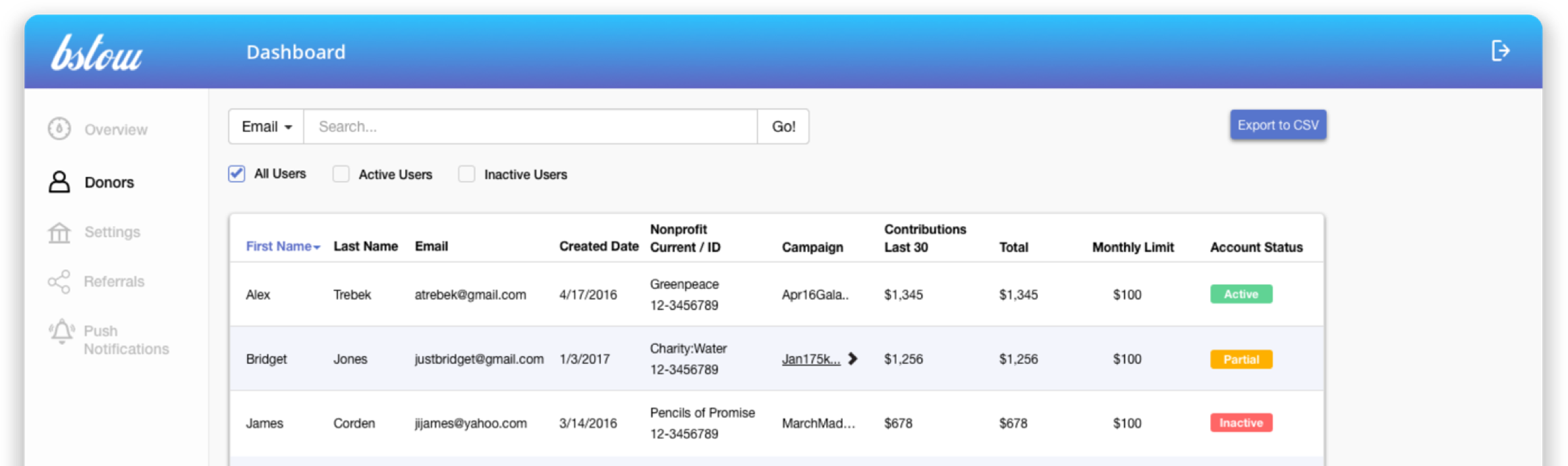Click the name James in the table

(264, 423)
